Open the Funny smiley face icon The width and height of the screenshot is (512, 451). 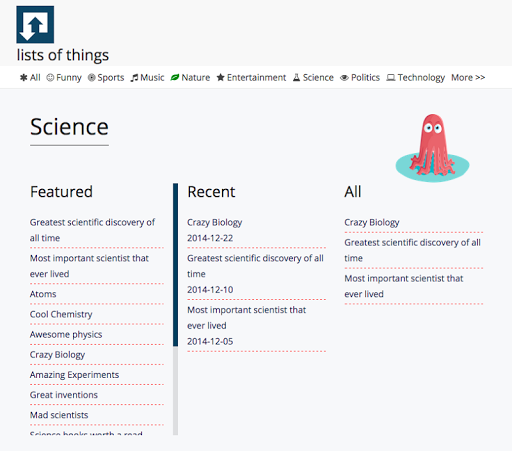click(50, 78)
